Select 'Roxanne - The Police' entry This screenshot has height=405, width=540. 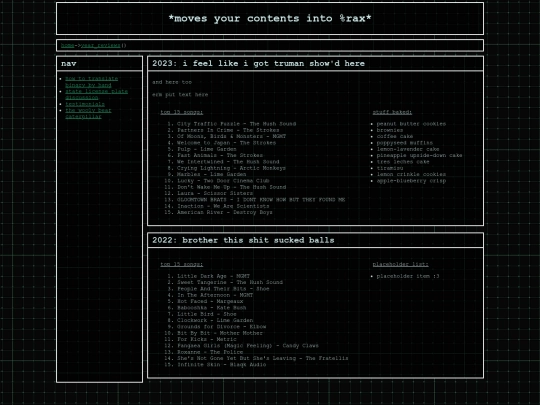tap(210, 352)
